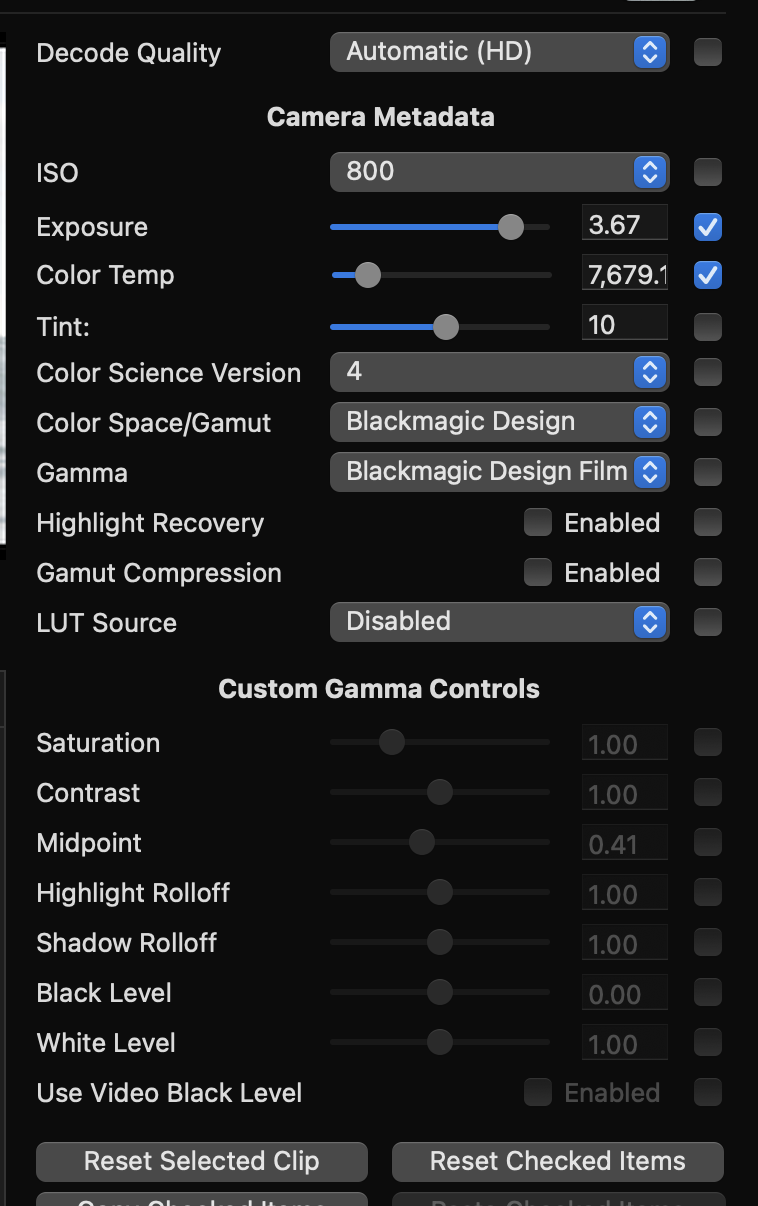Viewport: 758px width, 1206px height.
Task: Click the Tint value field
Action: (x=624, y=324)
